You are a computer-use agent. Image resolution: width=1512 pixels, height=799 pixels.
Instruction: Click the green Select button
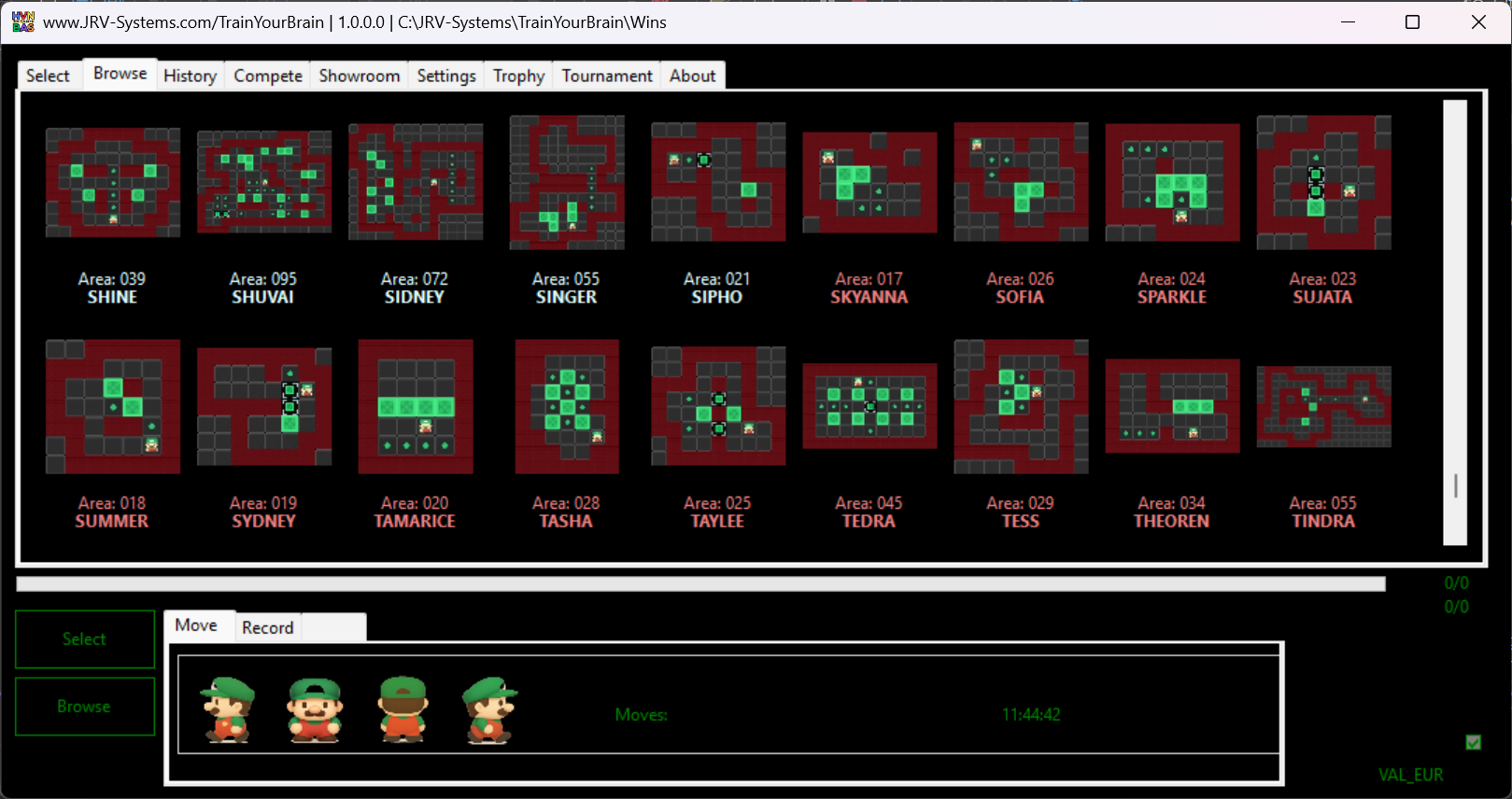(85, 639)
